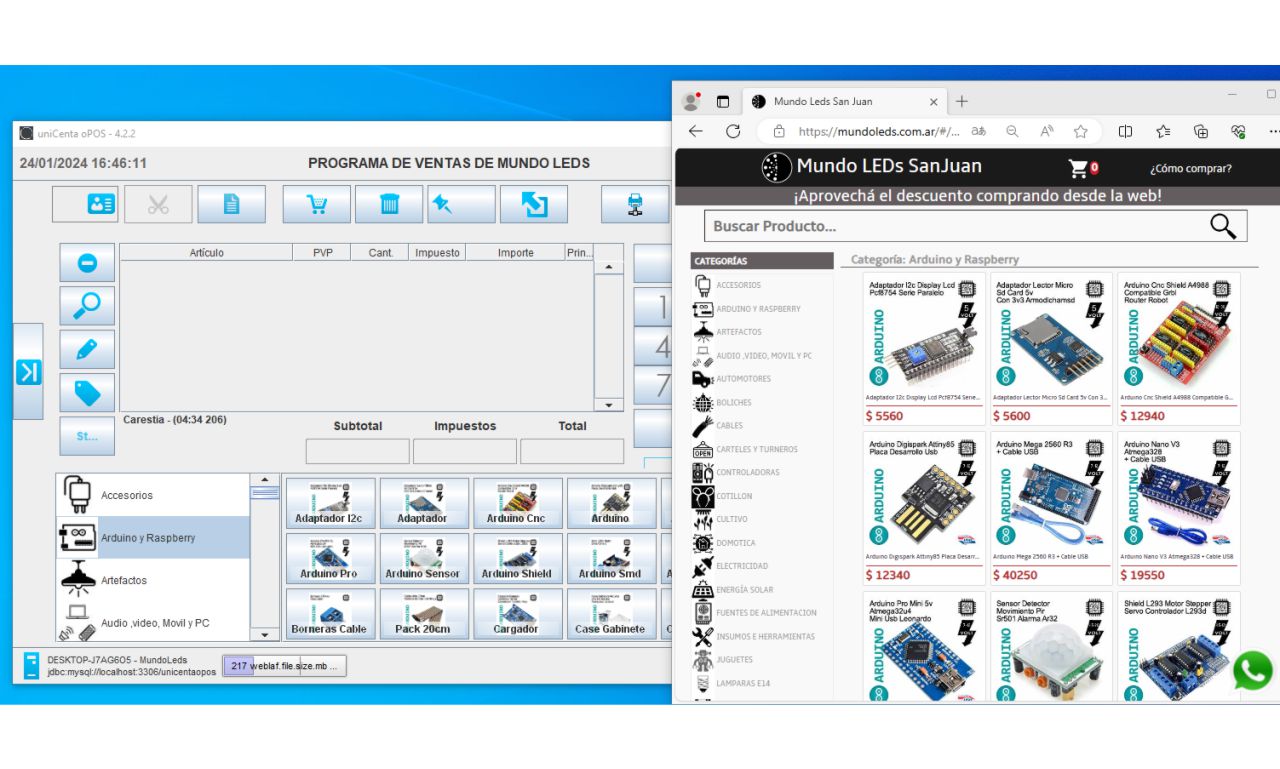This screenshot has height=769, width=1280.
Task: Click the browser address bar URL
Action: click(879, 131)
